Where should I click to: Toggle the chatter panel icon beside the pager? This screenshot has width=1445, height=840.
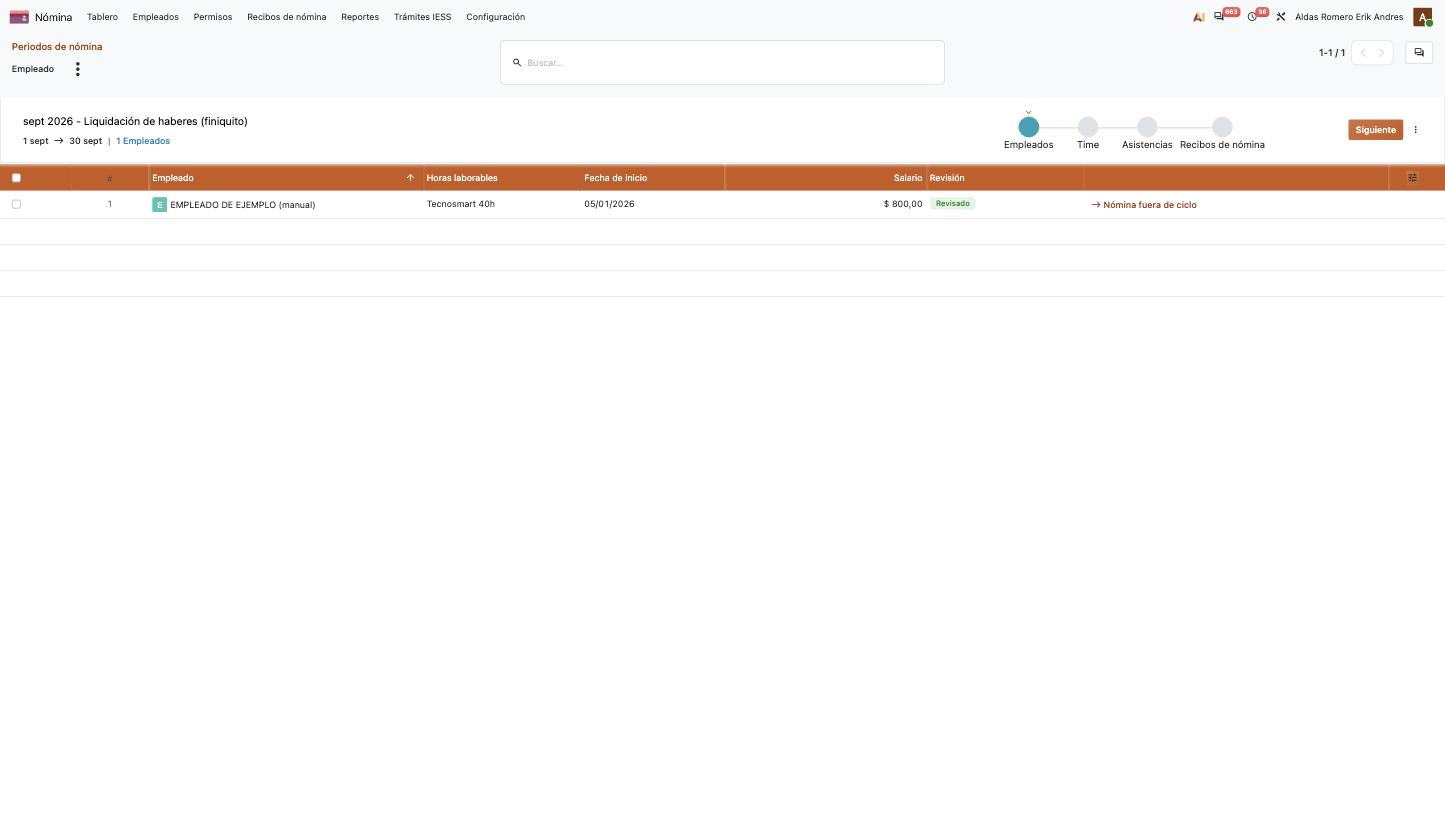(x=1419, y=53)
